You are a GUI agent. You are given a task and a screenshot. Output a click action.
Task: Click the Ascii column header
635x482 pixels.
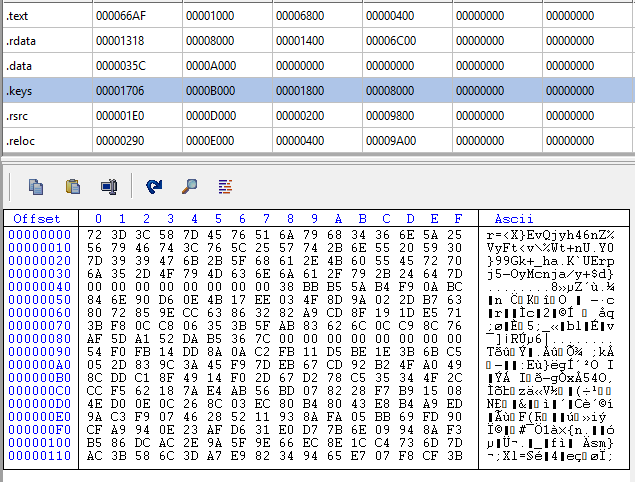click(x=514, y=219)
